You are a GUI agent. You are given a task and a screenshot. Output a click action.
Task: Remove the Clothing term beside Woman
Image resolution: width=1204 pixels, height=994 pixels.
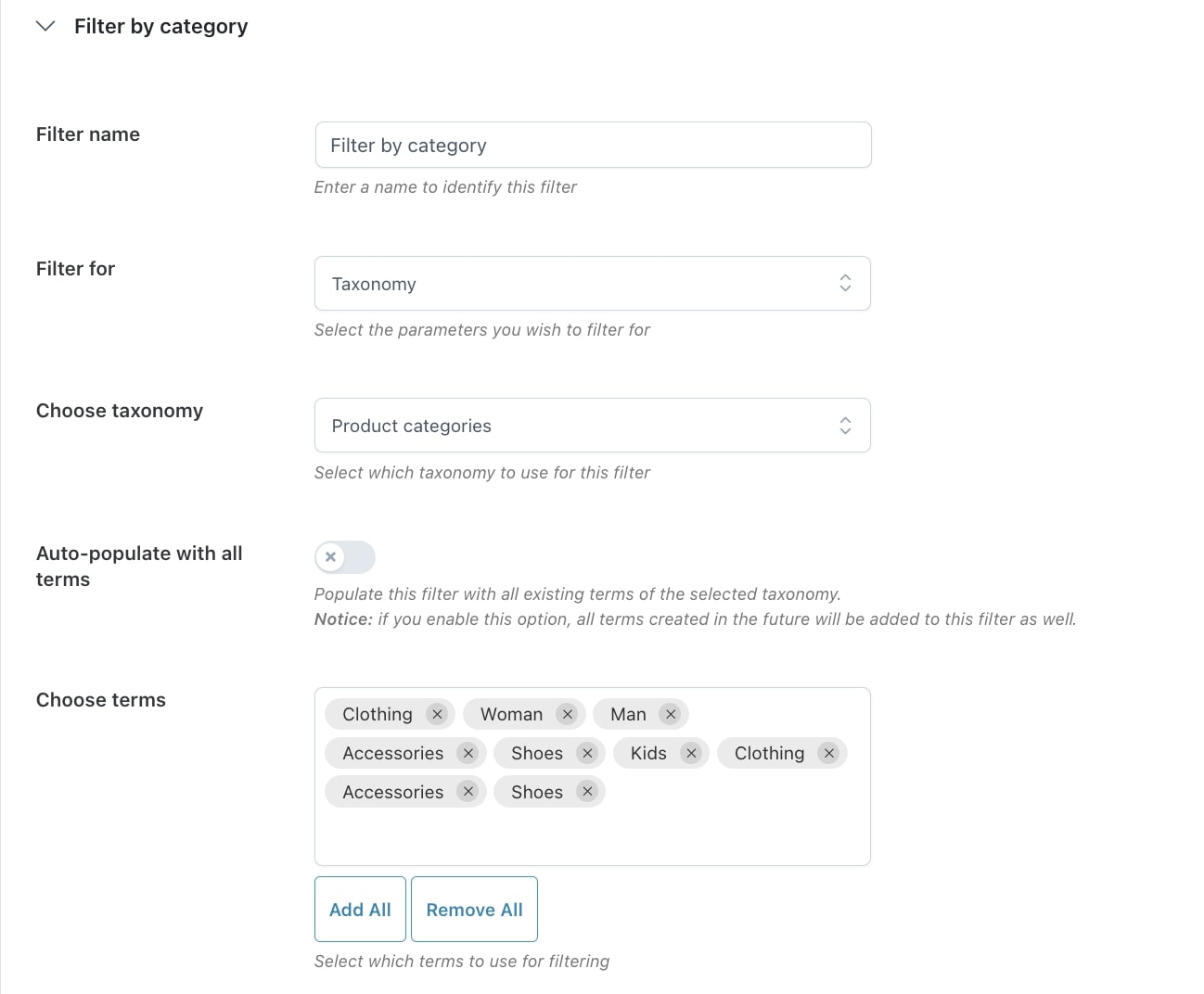pos(437,714)
